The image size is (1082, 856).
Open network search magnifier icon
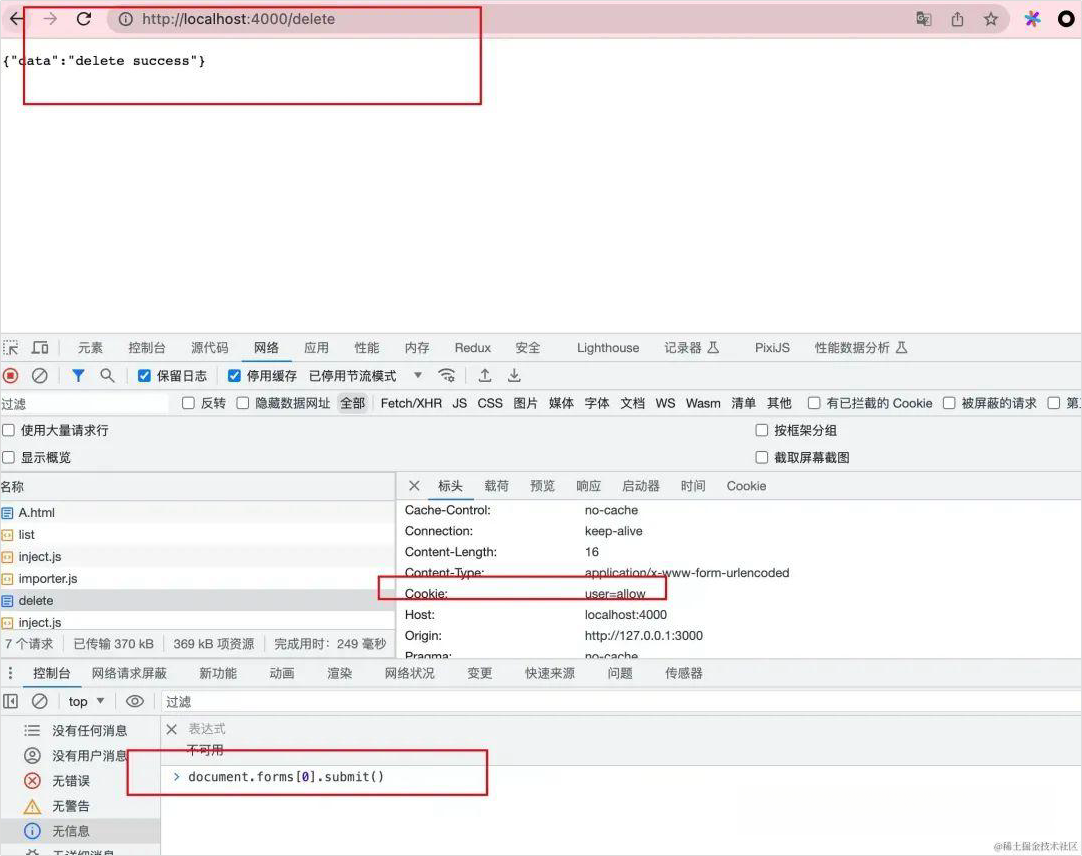pyautogui.click(x=107, y=376)
